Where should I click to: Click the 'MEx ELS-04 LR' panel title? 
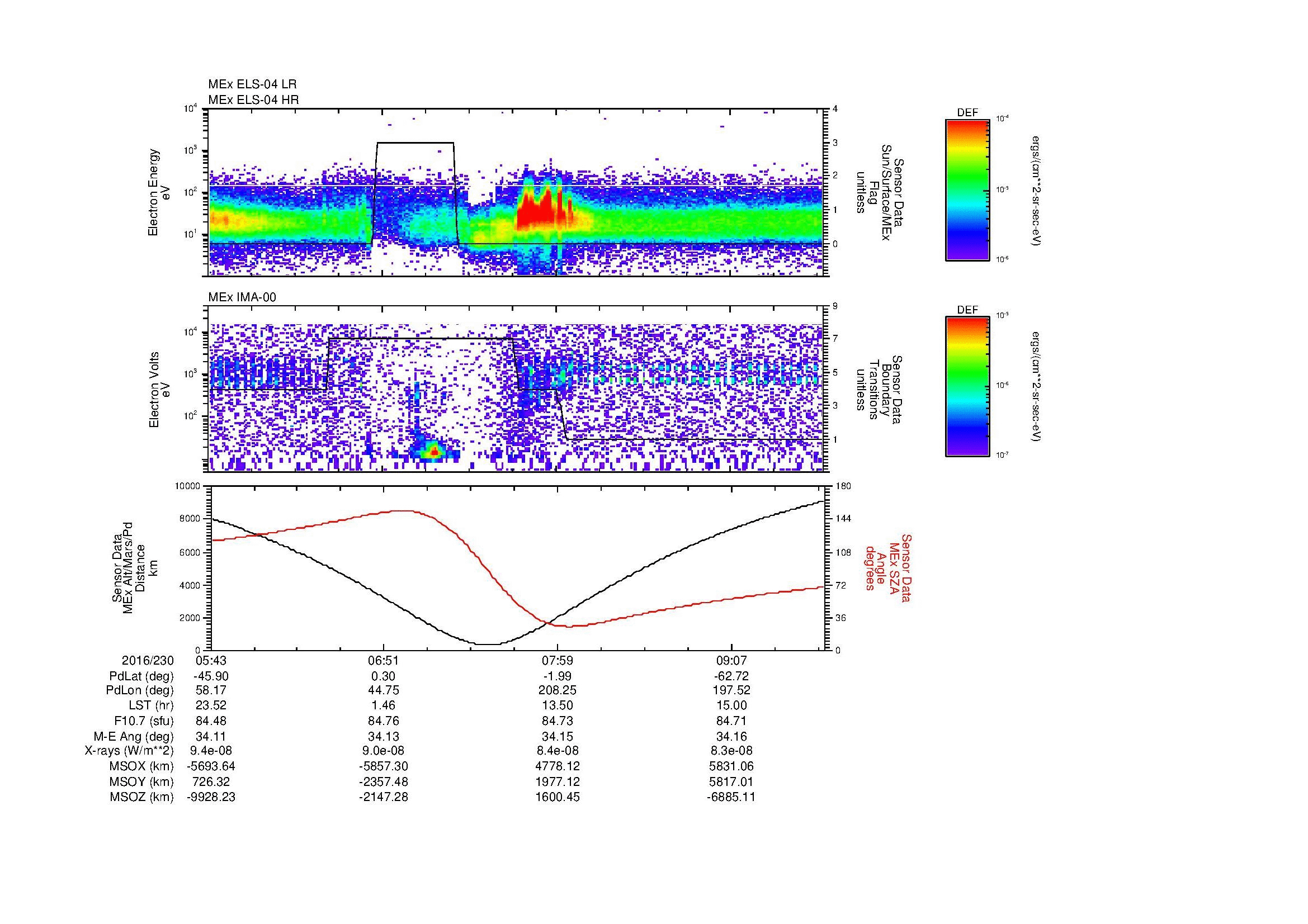coord(252,84)
